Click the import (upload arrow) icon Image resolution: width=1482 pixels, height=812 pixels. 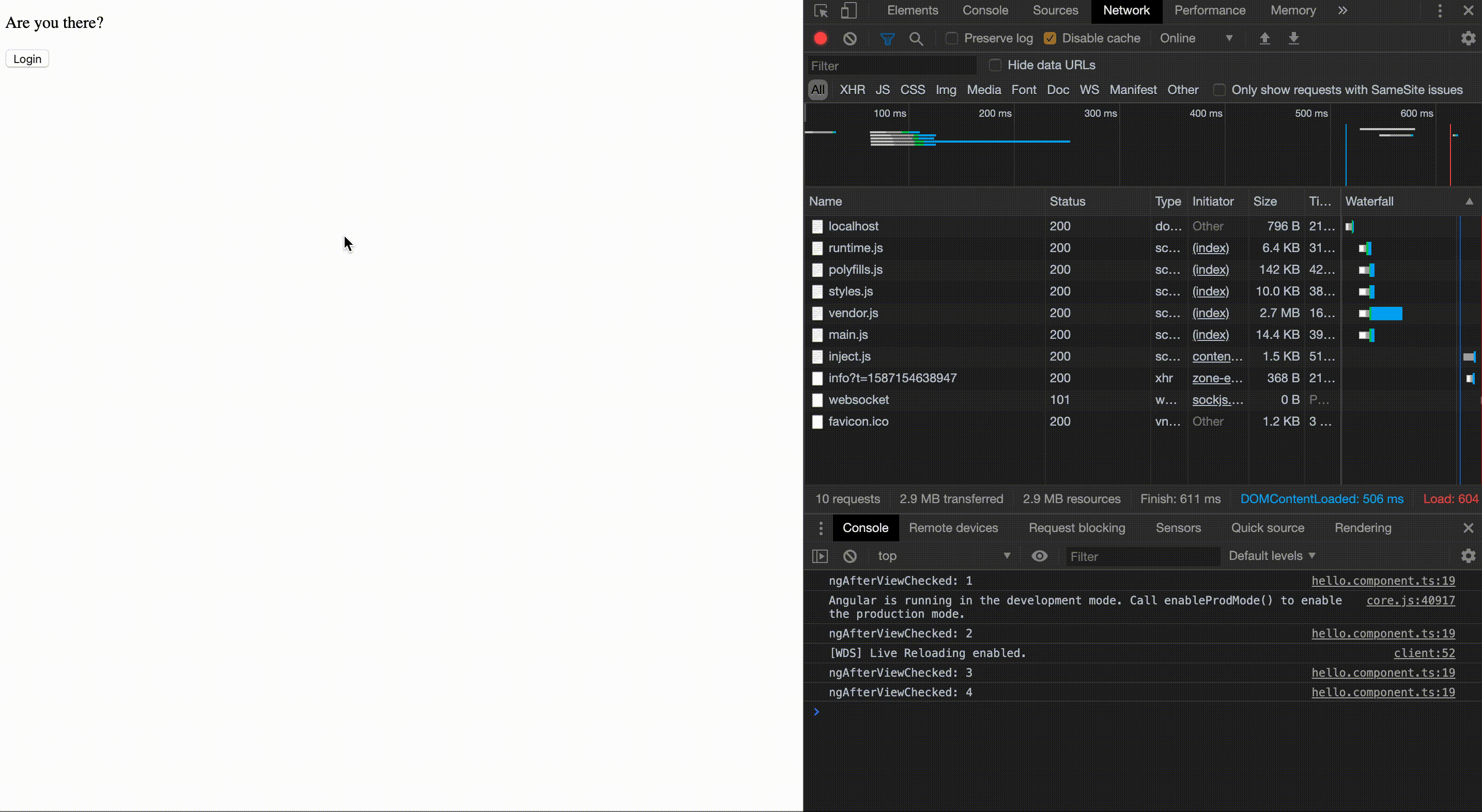pos(1264,38)
